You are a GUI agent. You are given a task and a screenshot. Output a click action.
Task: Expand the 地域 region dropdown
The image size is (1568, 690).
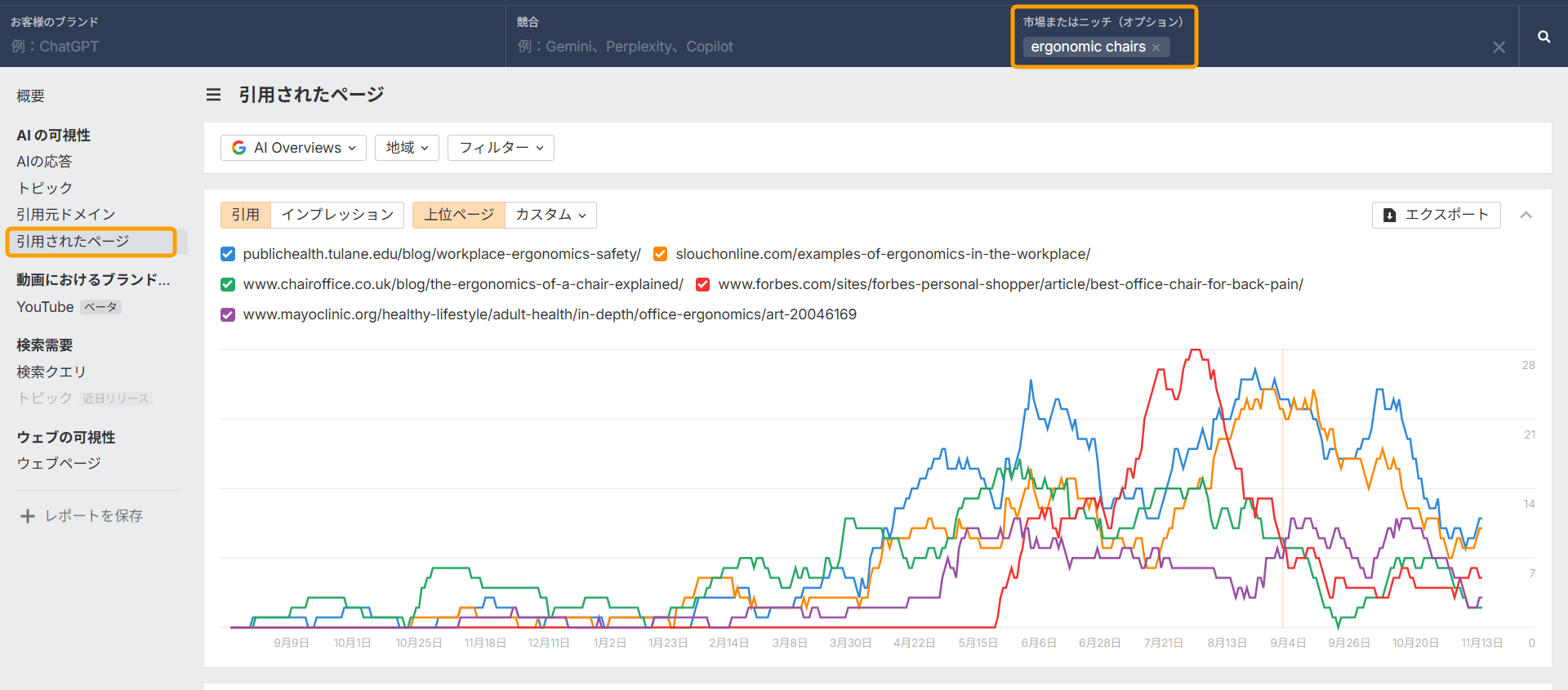pos(407,148)
